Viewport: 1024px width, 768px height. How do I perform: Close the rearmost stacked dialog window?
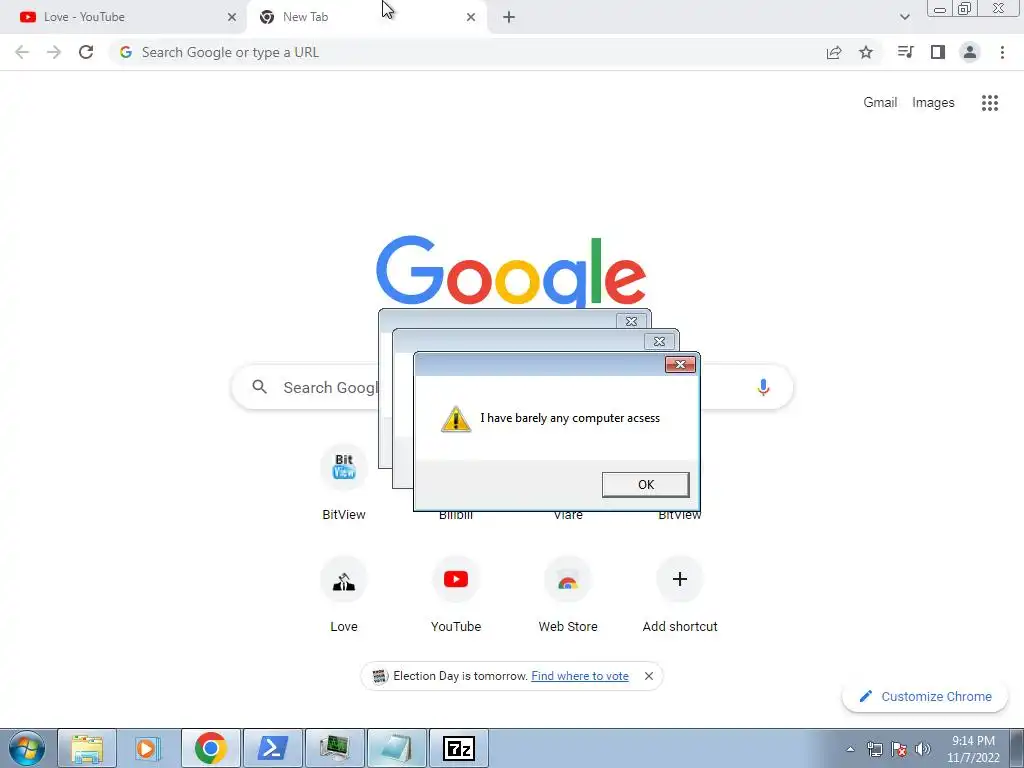coord(632,321)
